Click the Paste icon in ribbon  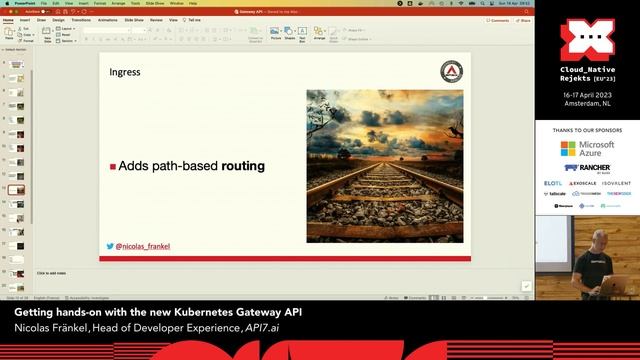(9, 32)
